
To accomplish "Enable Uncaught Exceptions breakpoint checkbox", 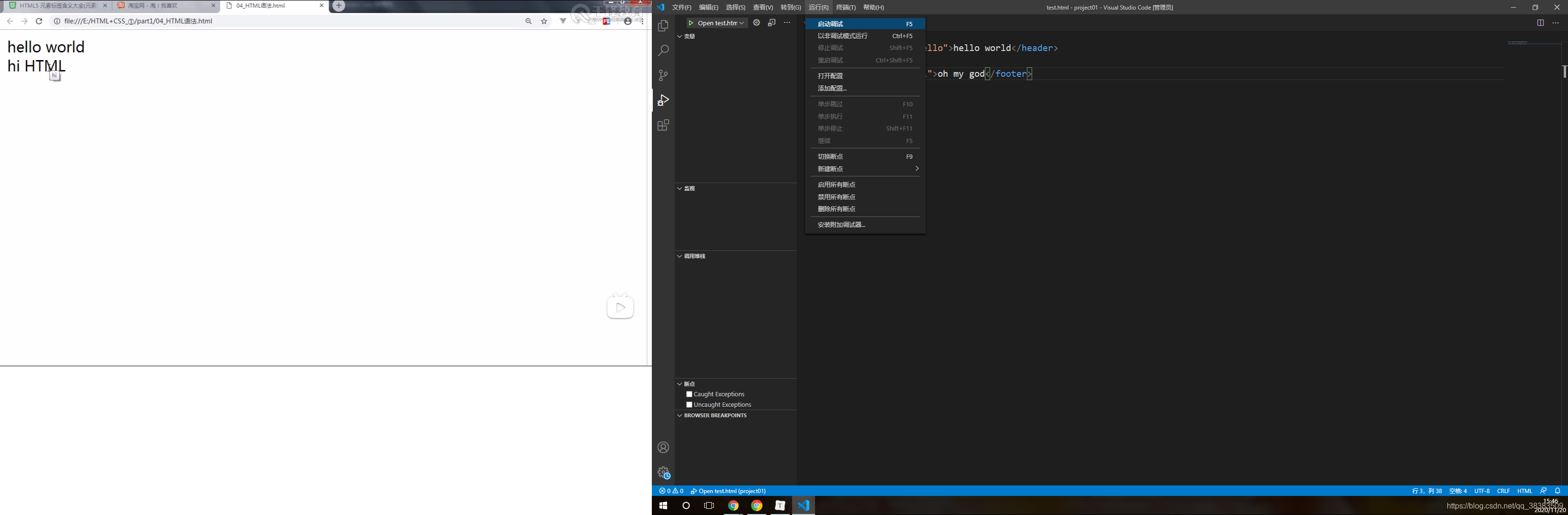I will tap(689, 404).
